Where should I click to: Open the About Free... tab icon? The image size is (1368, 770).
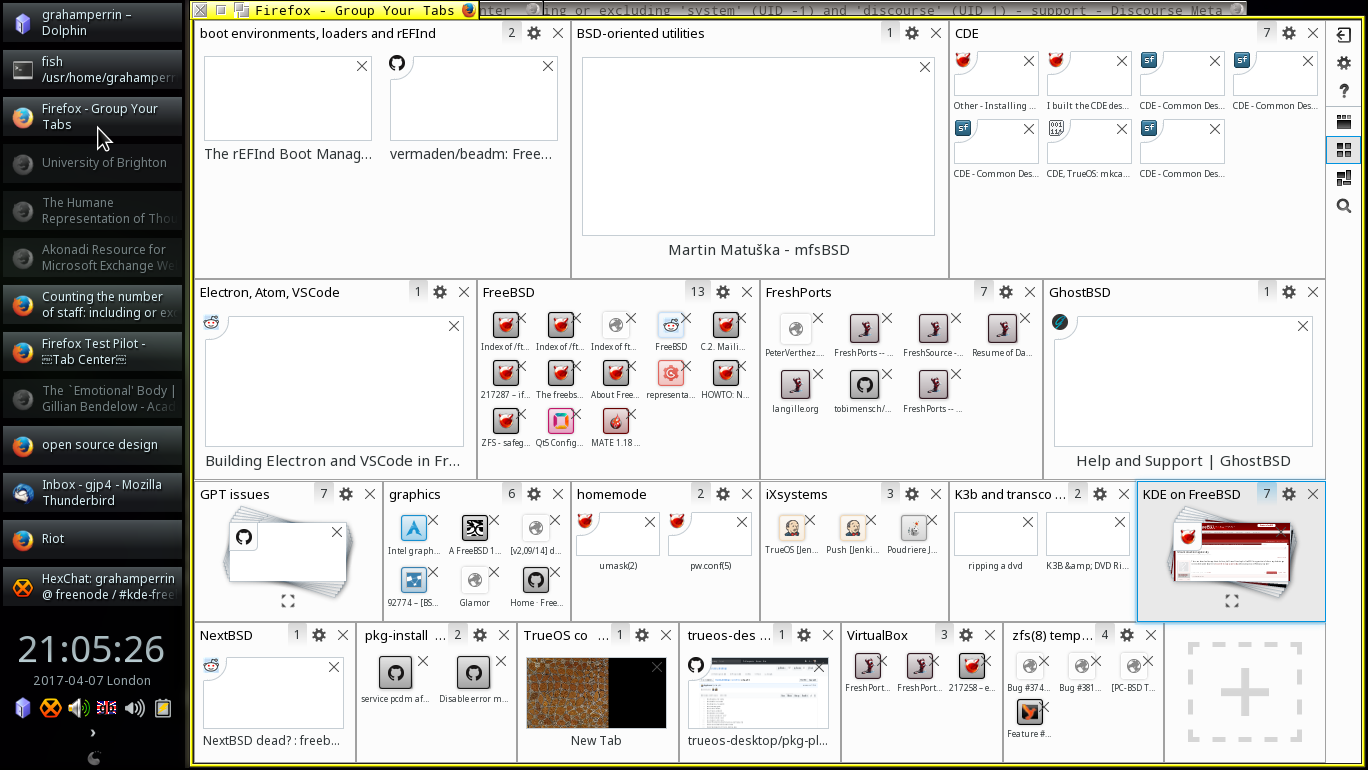[616, 373]
